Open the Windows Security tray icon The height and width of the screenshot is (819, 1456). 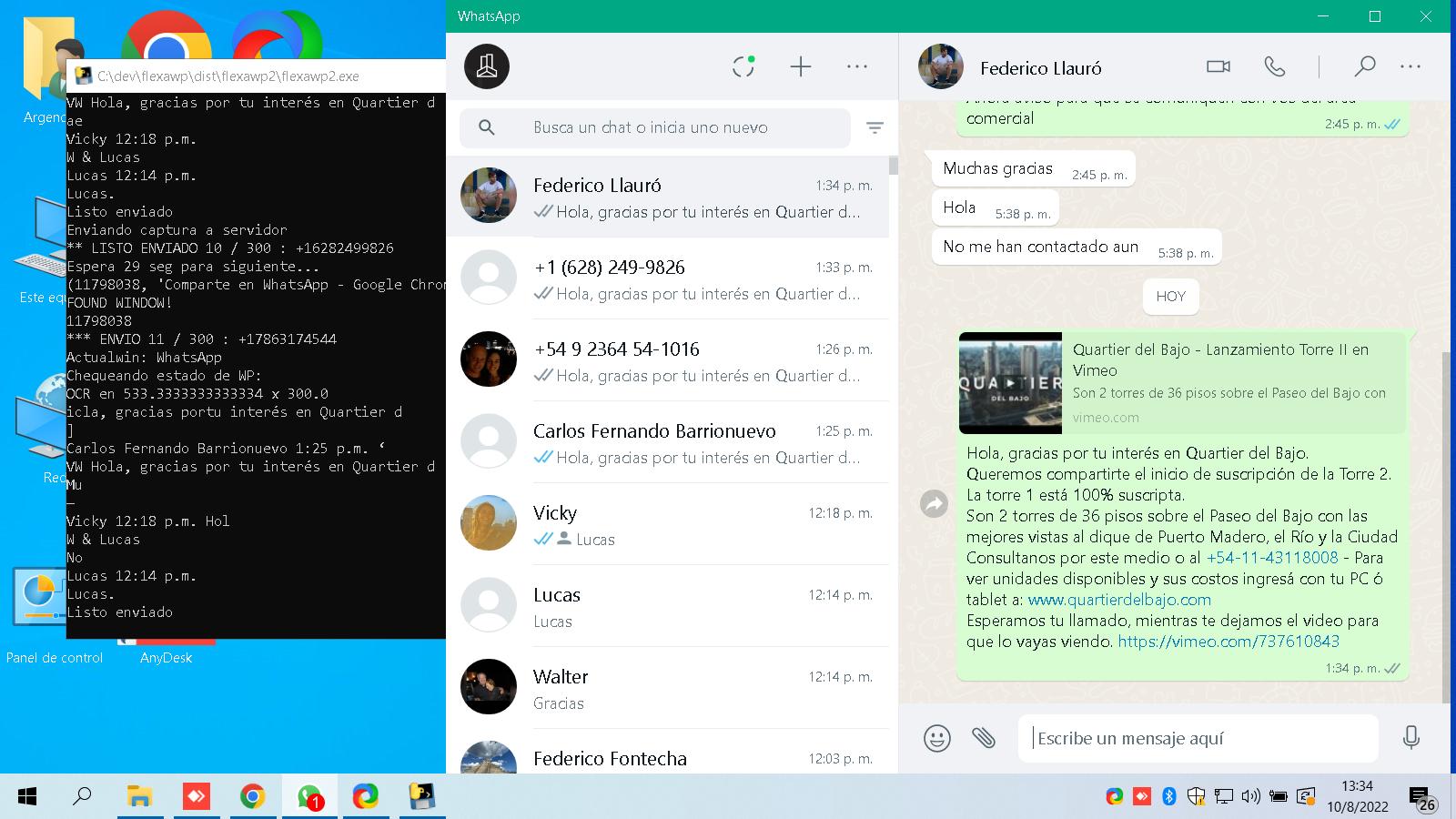pos(1197,797)
